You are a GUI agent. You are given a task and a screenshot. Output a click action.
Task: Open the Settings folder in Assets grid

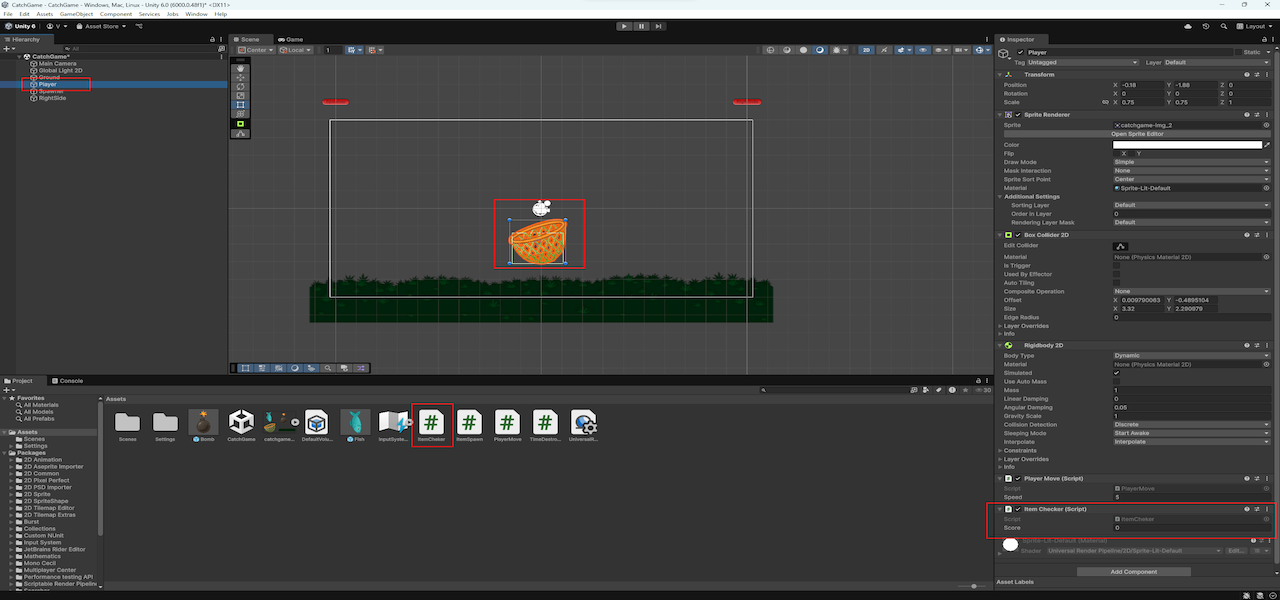165,426
